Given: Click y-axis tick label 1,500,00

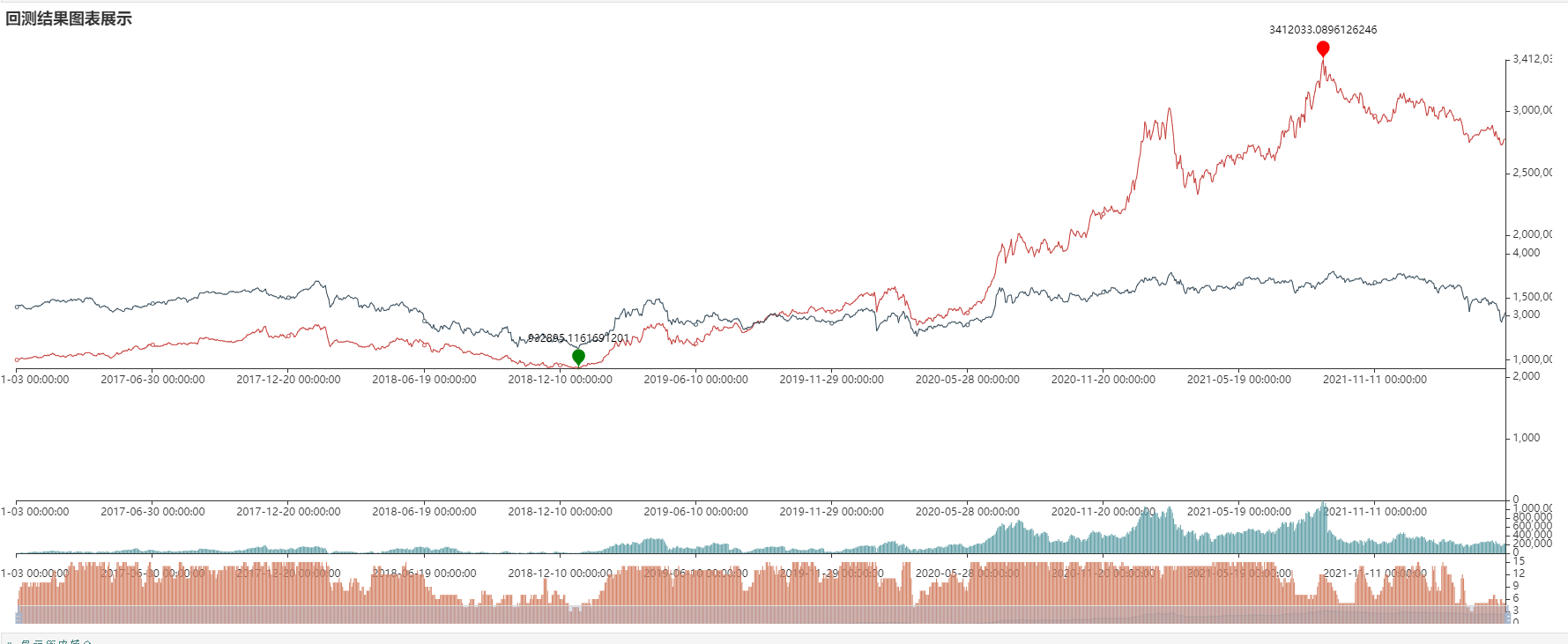Looking at the screenshot, I should click(1532, 297).
